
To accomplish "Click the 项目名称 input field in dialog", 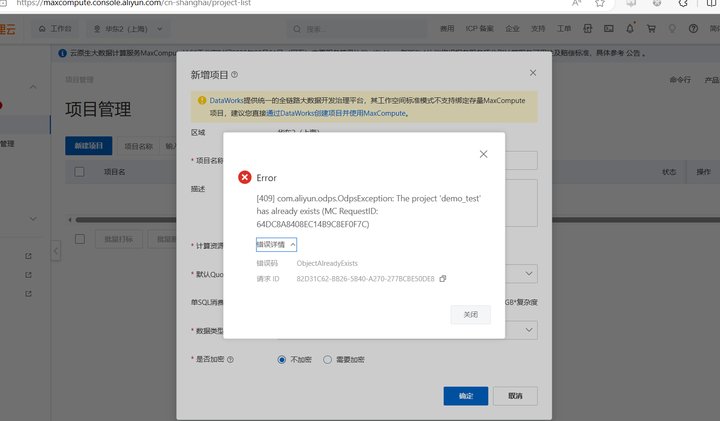I will [x=521, y=160].
